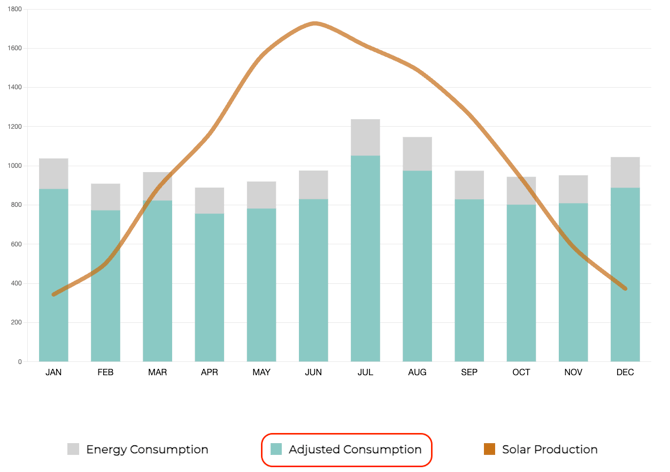
Task: Click the orange Solar Production swatch
Action: (489, 450)
